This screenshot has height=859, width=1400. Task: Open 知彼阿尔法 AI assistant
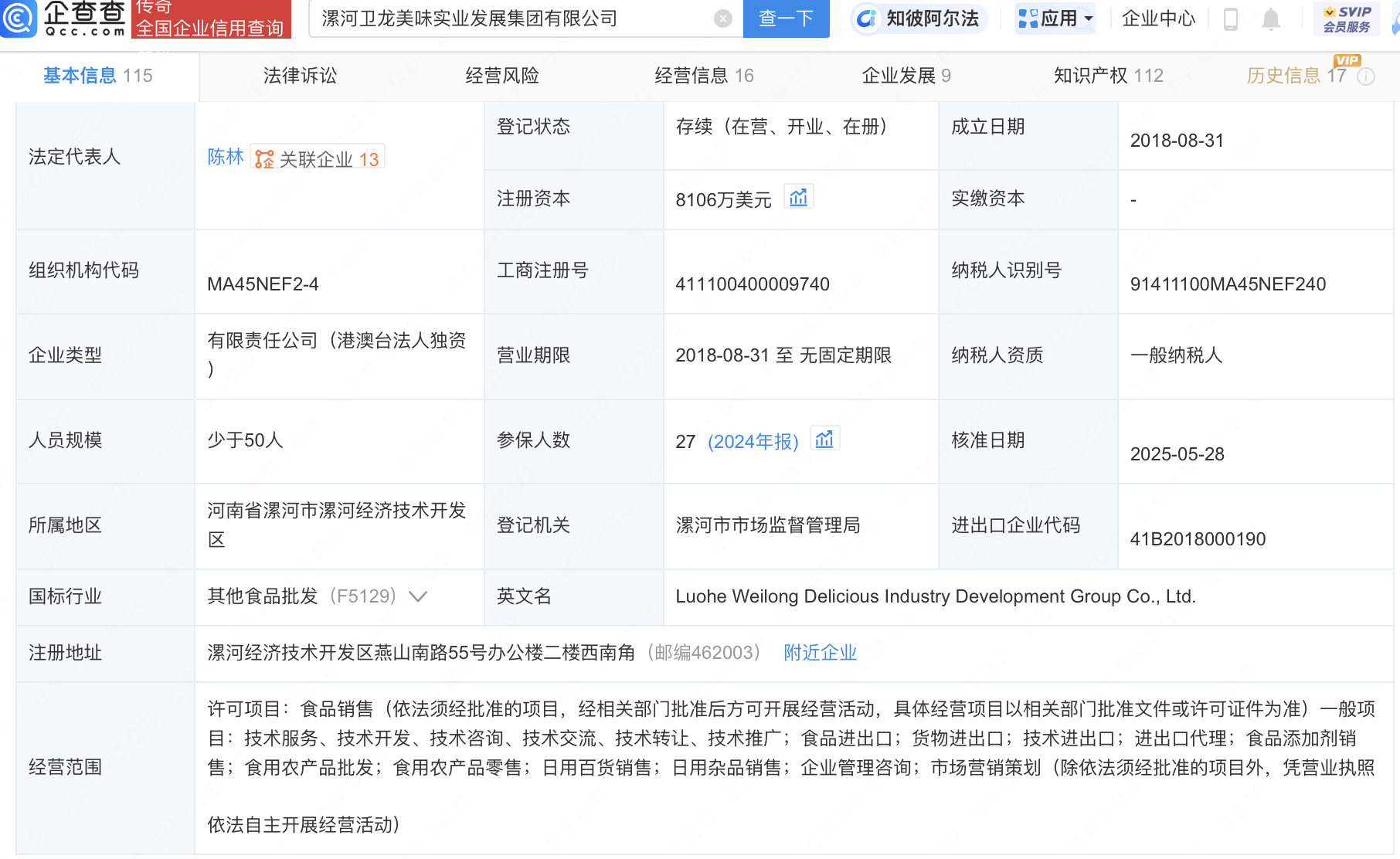(919, 19)
